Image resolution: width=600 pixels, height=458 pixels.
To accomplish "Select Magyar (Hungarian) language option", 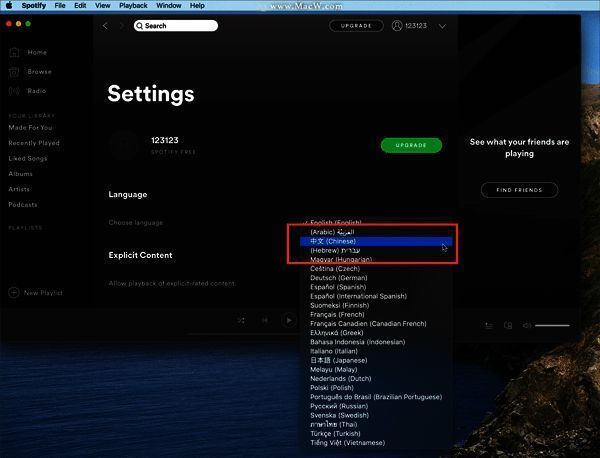I will [x=376, y=259].
